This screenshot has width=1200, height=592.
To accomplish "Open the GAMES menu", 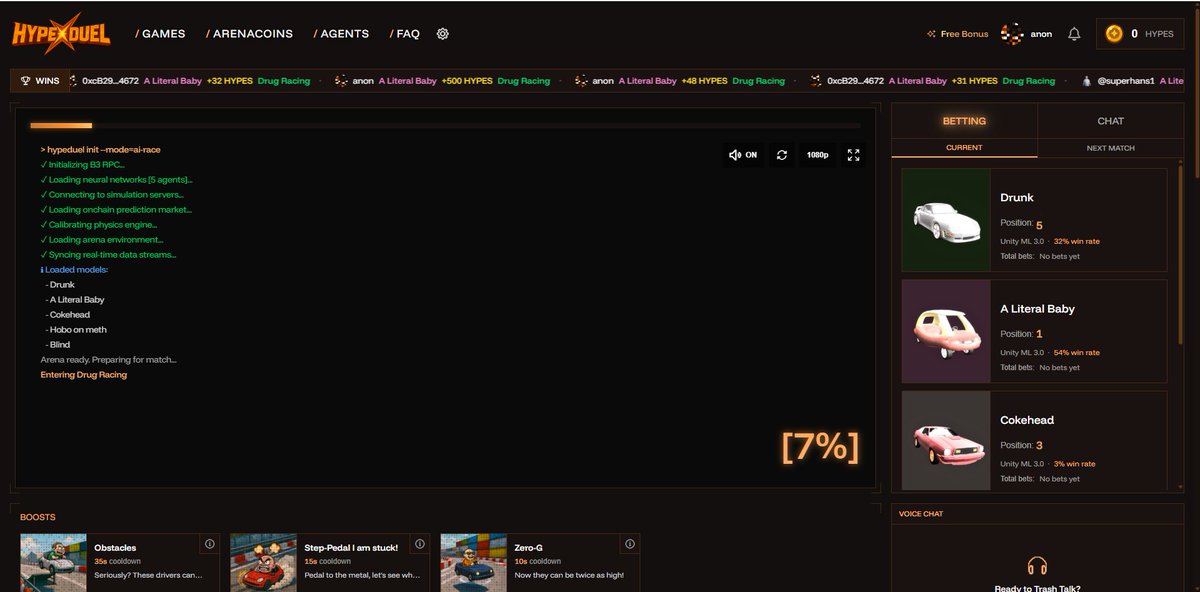I will coord(160,33).
